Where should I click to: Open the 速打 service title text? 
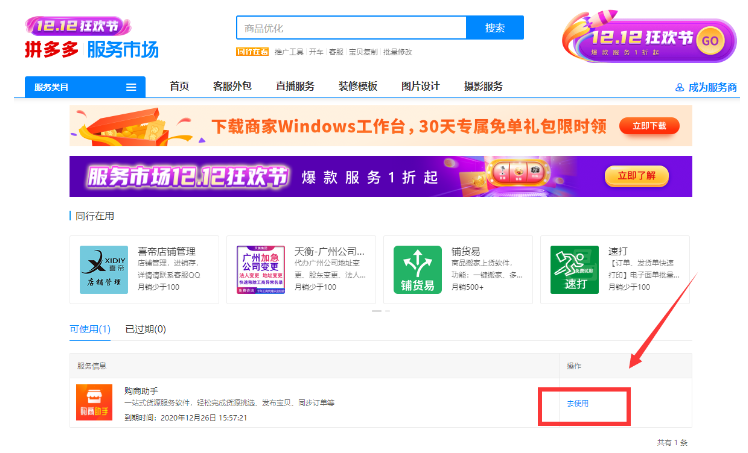click(x=618, y=251)
